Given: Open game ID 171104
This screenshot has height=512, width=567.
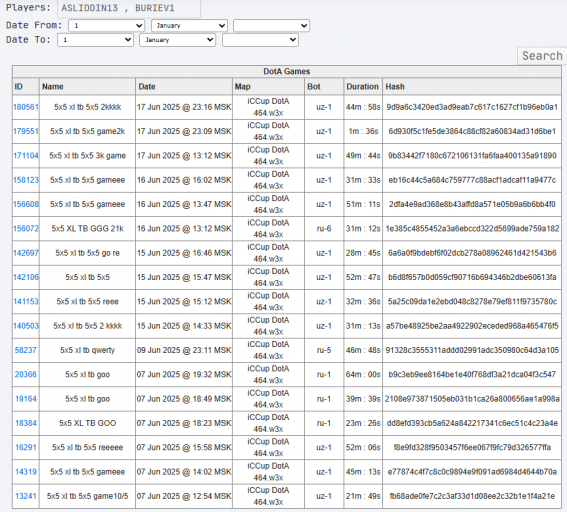Looking at the screenshot, I should (26, 155).
